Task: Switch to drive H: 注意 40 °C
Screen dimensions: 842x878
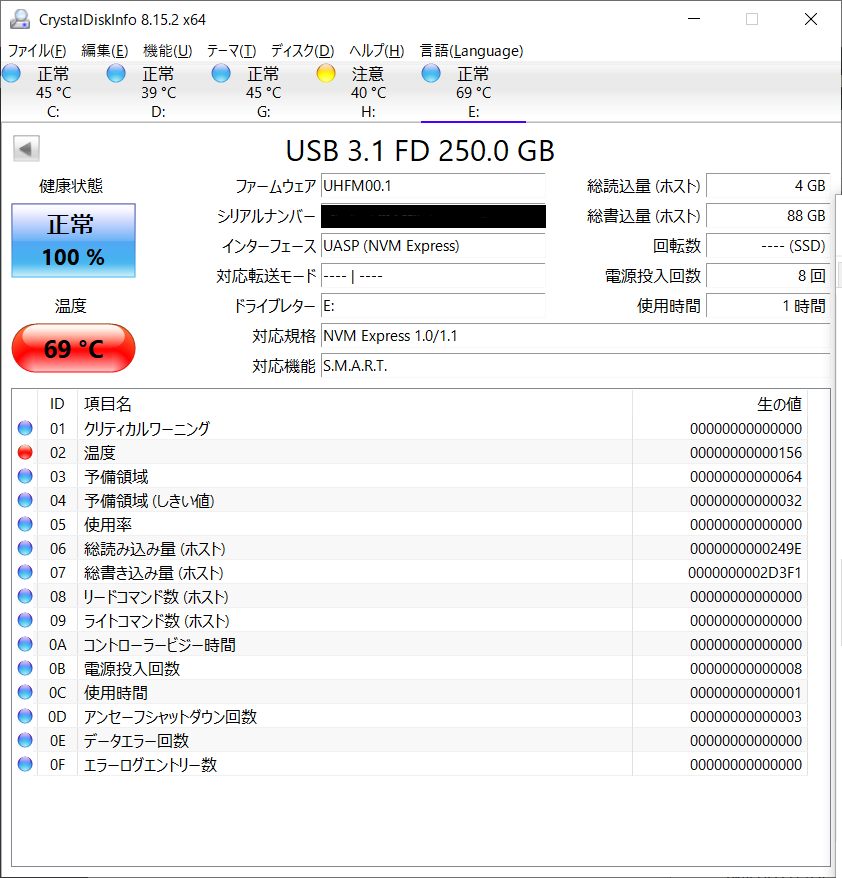Action: (x=368, y=92)
